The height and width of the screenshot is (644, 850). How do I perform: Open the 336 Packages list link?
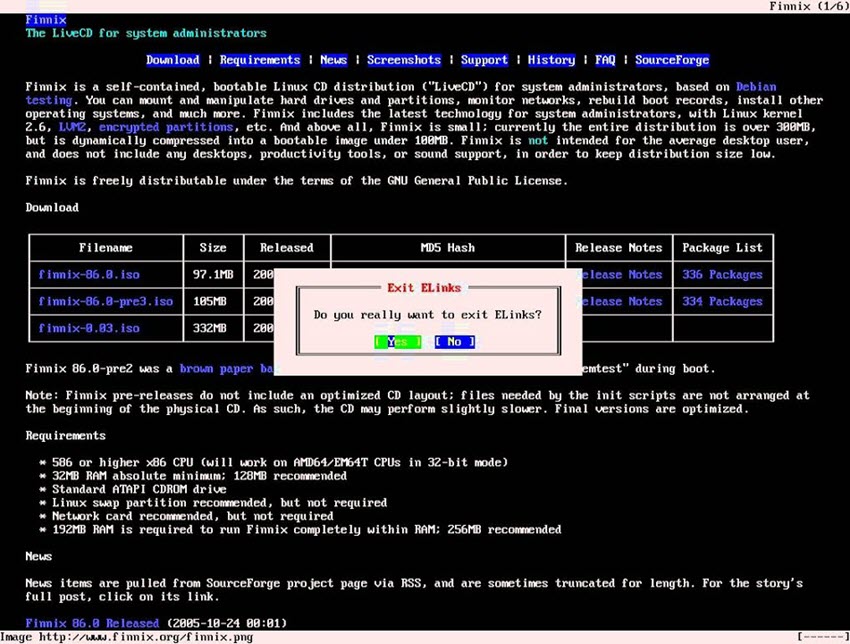[x=722, y=274]
